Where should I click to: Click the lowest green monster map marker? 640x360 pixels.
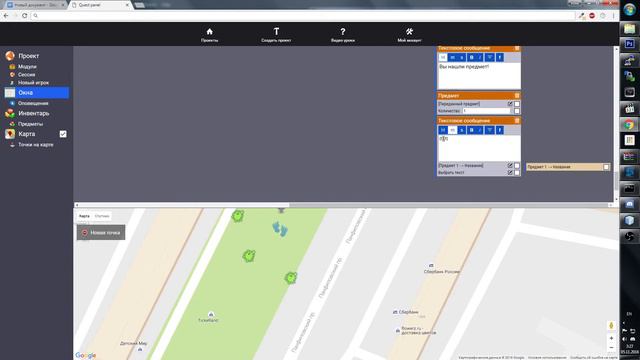coord(291,278)
